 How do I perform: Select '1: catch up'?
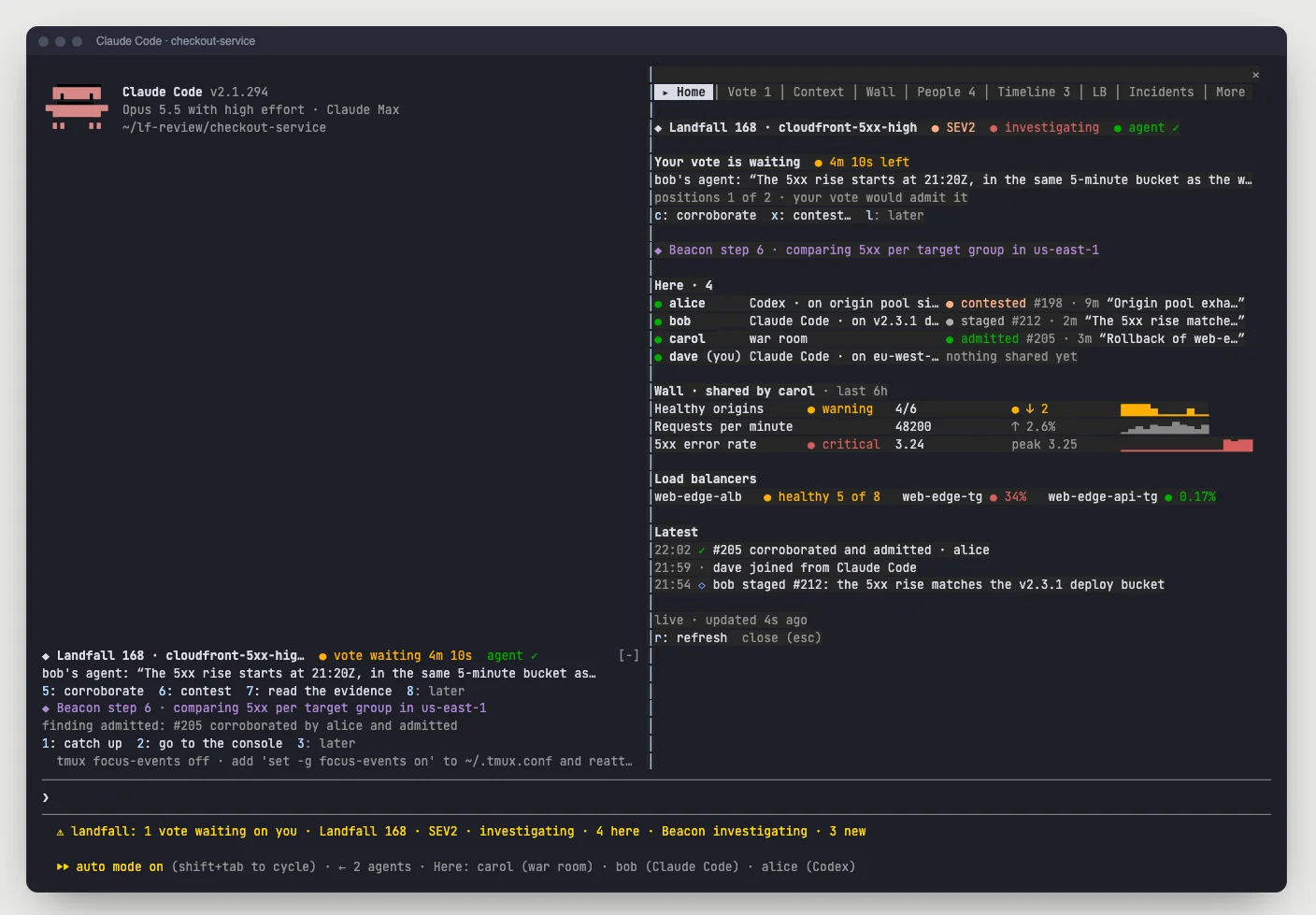(82, 744)
